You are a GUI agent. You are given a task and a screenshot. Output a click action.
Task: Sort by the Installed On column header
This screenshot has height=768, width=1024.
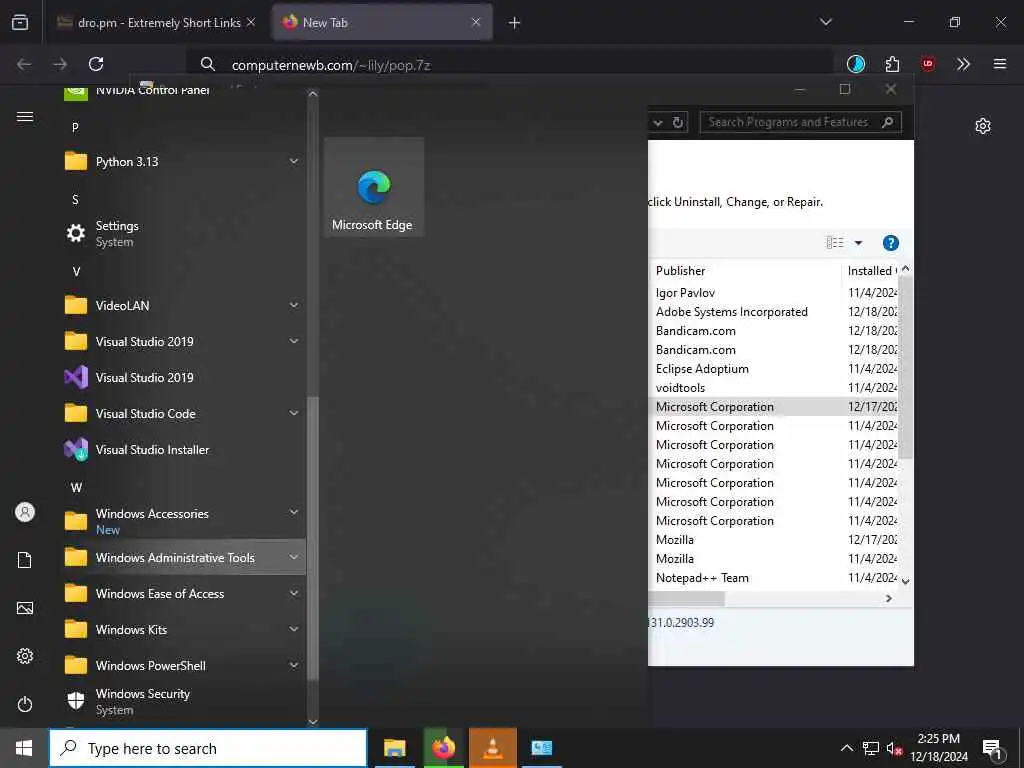tap(871, 270)
